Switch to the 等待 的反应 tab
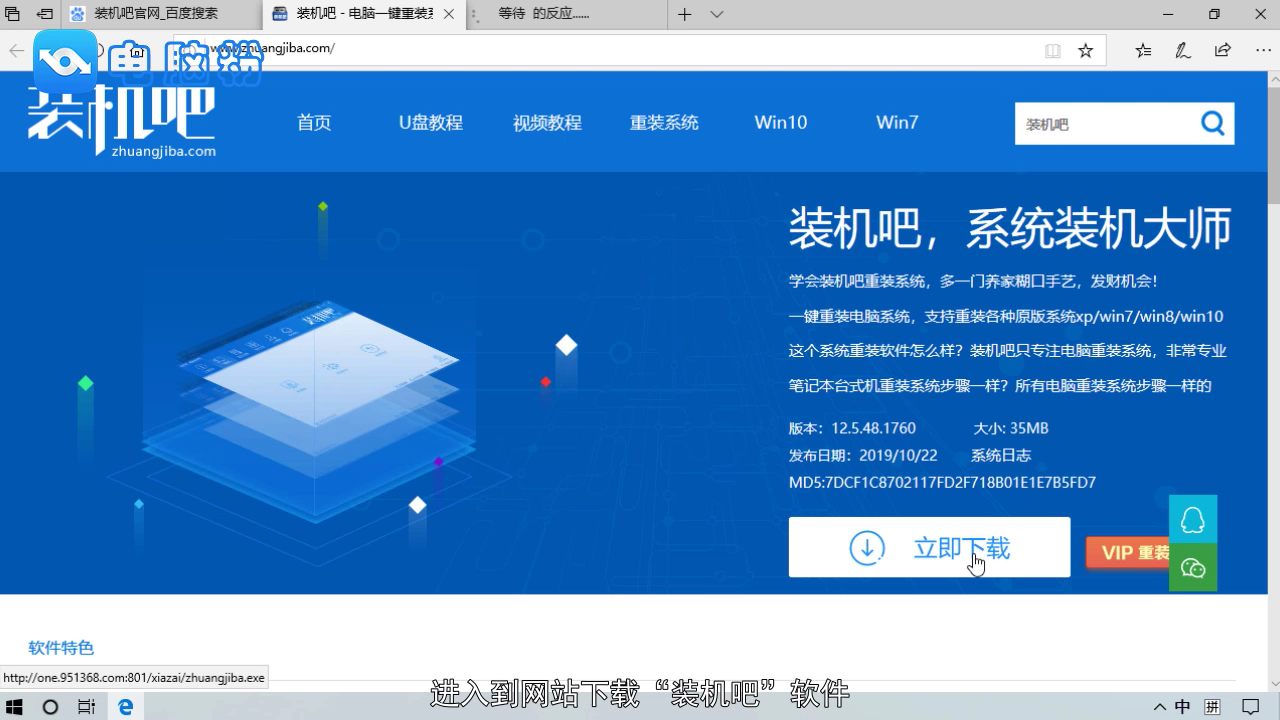Image resolution: width=1280 pixels, height=720 pixels. [565, 14]
